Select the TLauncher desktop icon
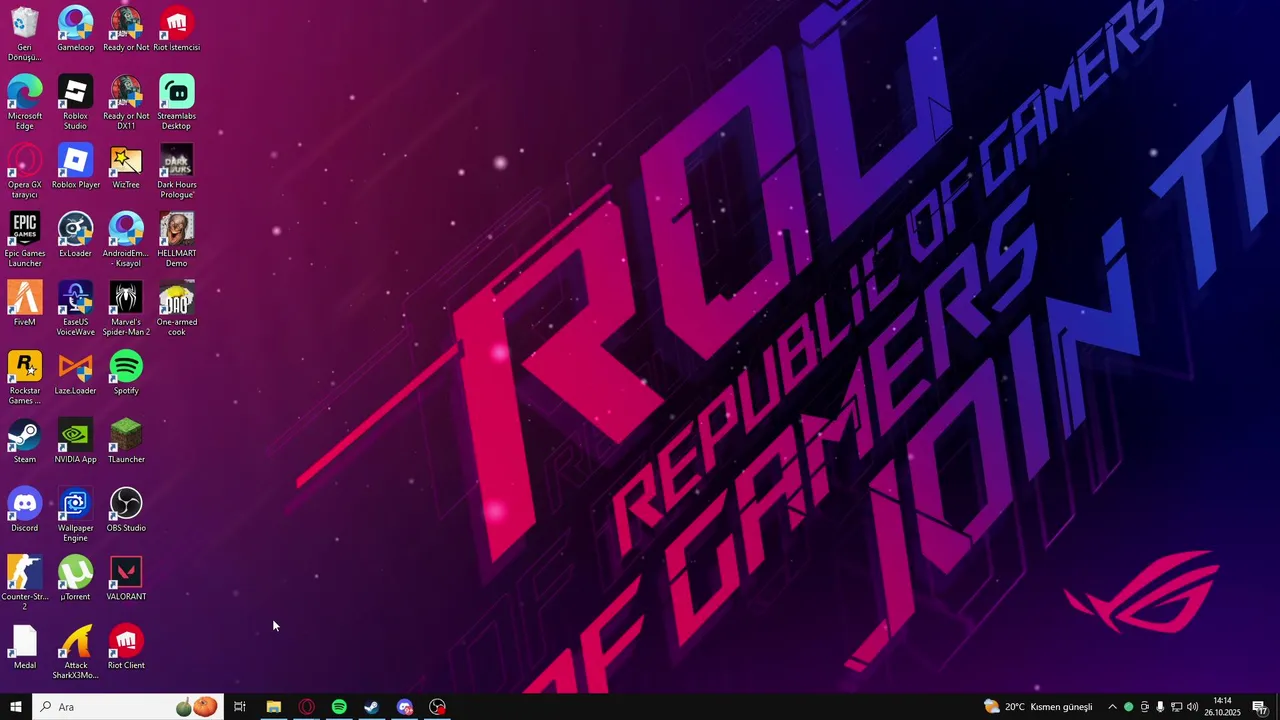This screenshot has width=1280, height=720. tap(126, 441)
